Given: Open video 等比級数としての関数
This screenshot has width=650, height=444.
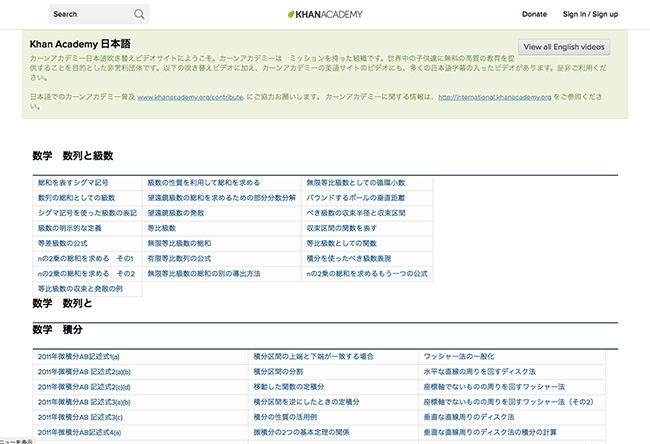Looking at the screenshot, I should [x=342, y=243].
